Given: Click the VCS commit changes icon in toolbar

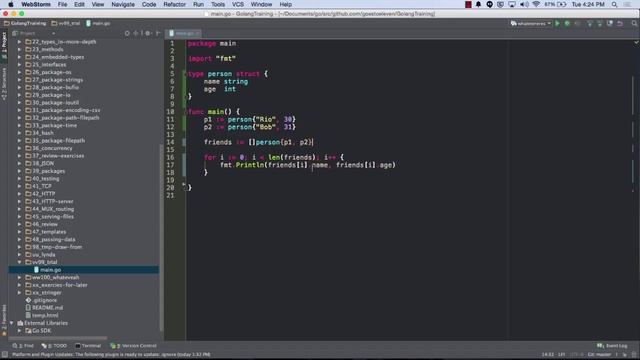Looking at the screenshot, I should click(x=599, y=24).
